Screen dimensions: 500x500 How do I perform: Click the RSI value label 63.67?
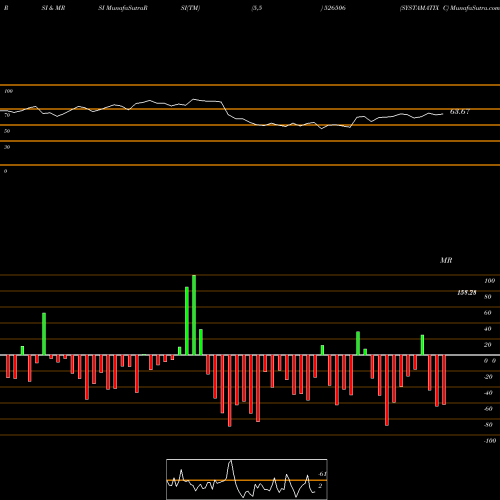coord(460,112)
